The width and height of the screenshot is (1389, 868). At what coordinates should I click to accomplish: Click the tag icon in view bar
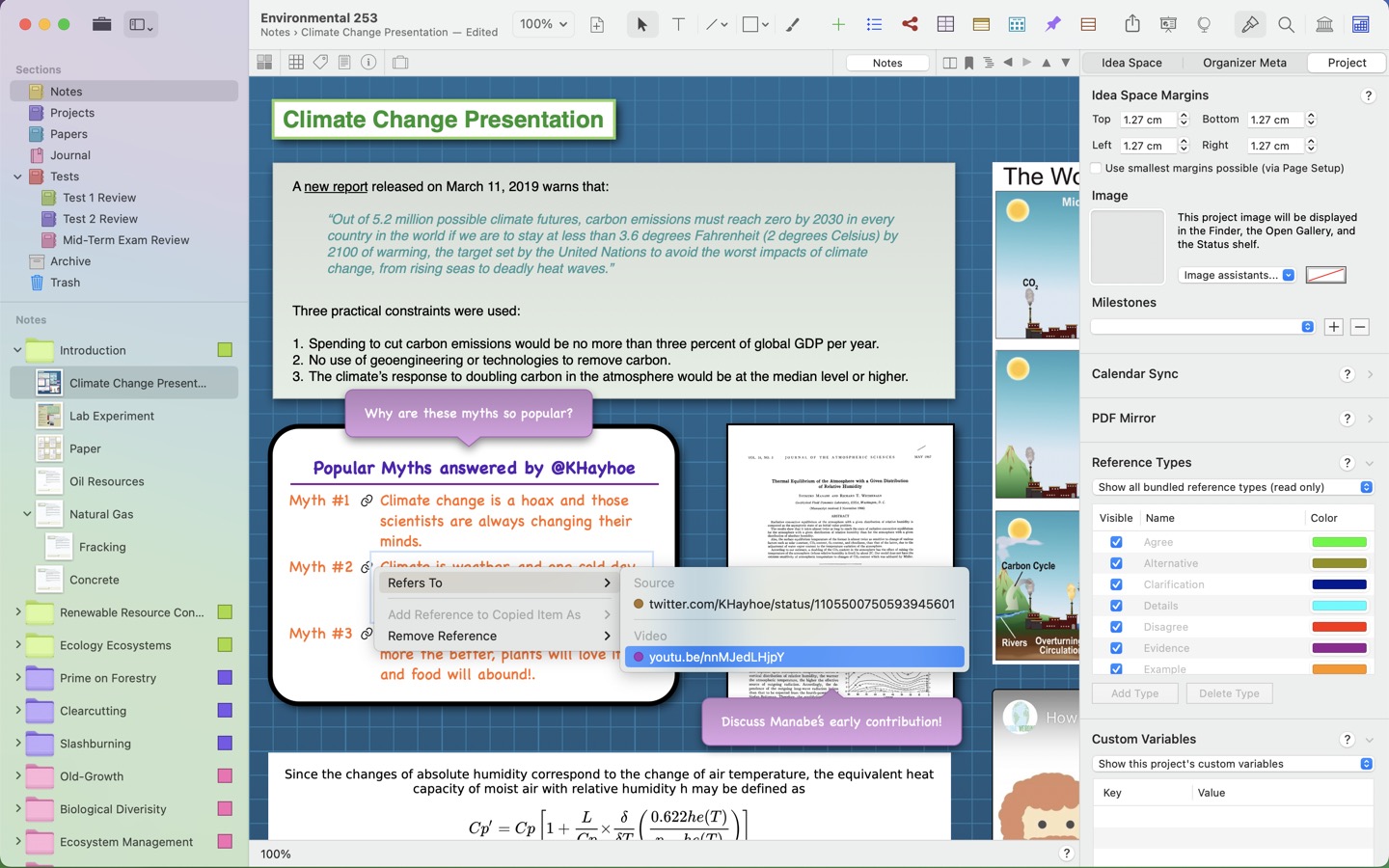click(x=320, y=63)
